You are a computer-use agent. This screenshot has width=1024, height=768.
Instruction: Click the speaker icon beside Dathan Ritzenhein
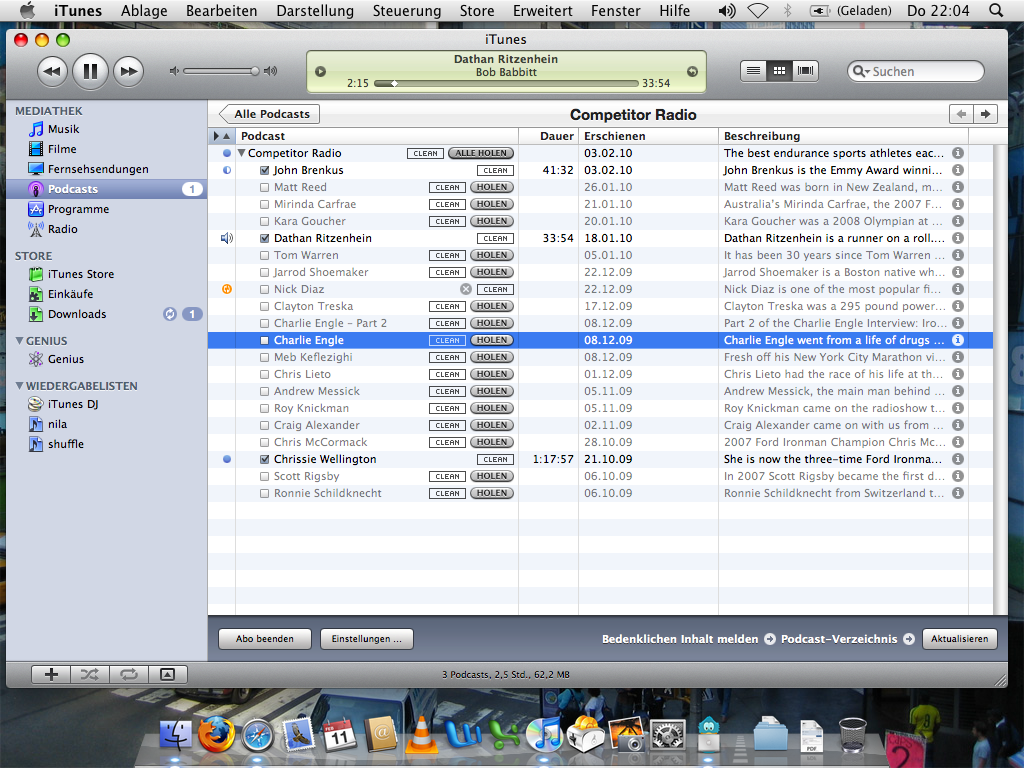(227, 238)
